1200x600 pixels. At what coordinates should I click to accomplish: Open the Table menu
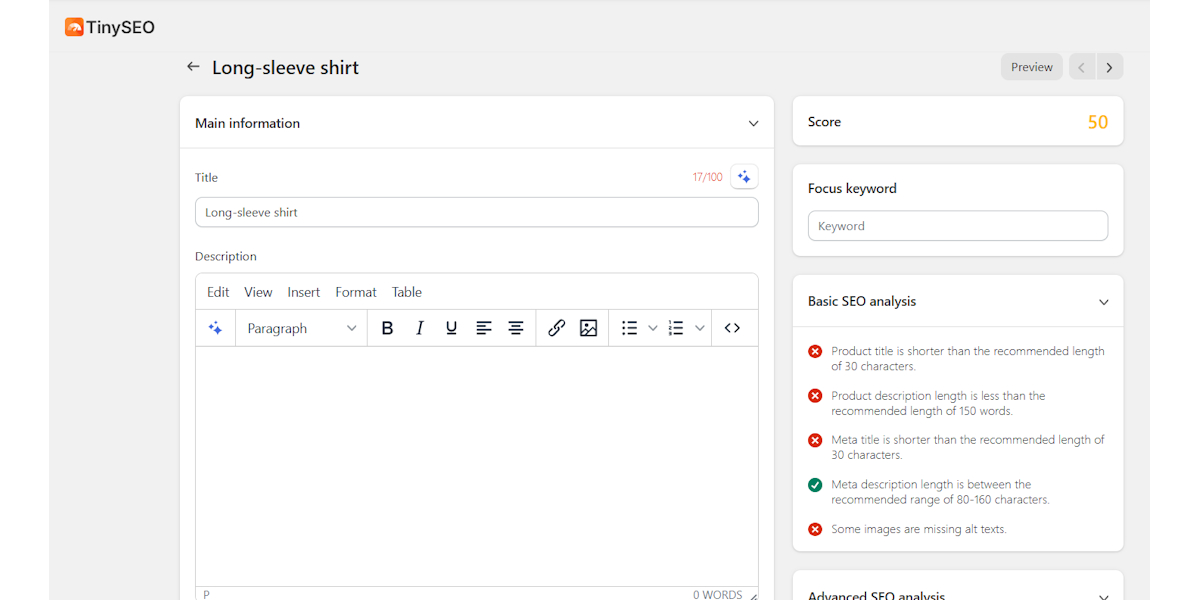point(406,292)
